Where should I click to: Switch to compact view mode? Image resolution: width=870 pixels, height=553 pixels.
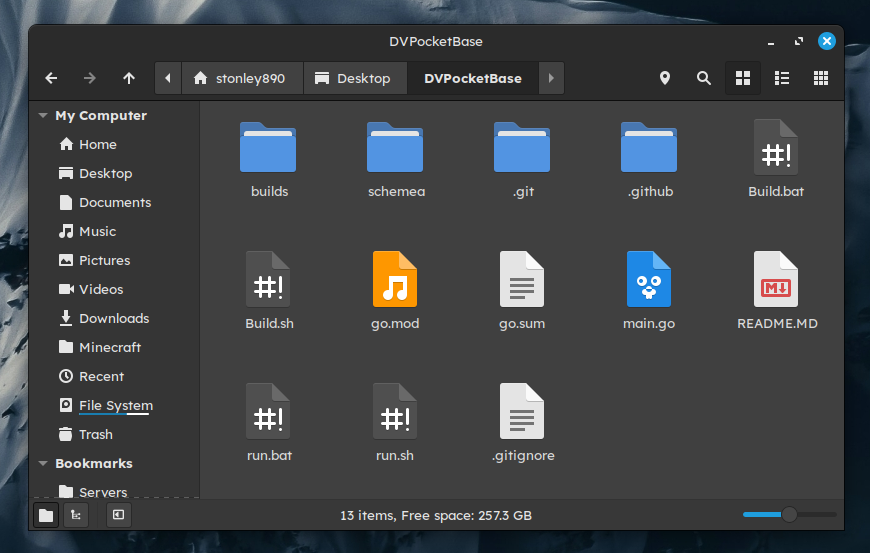(821, 78)
